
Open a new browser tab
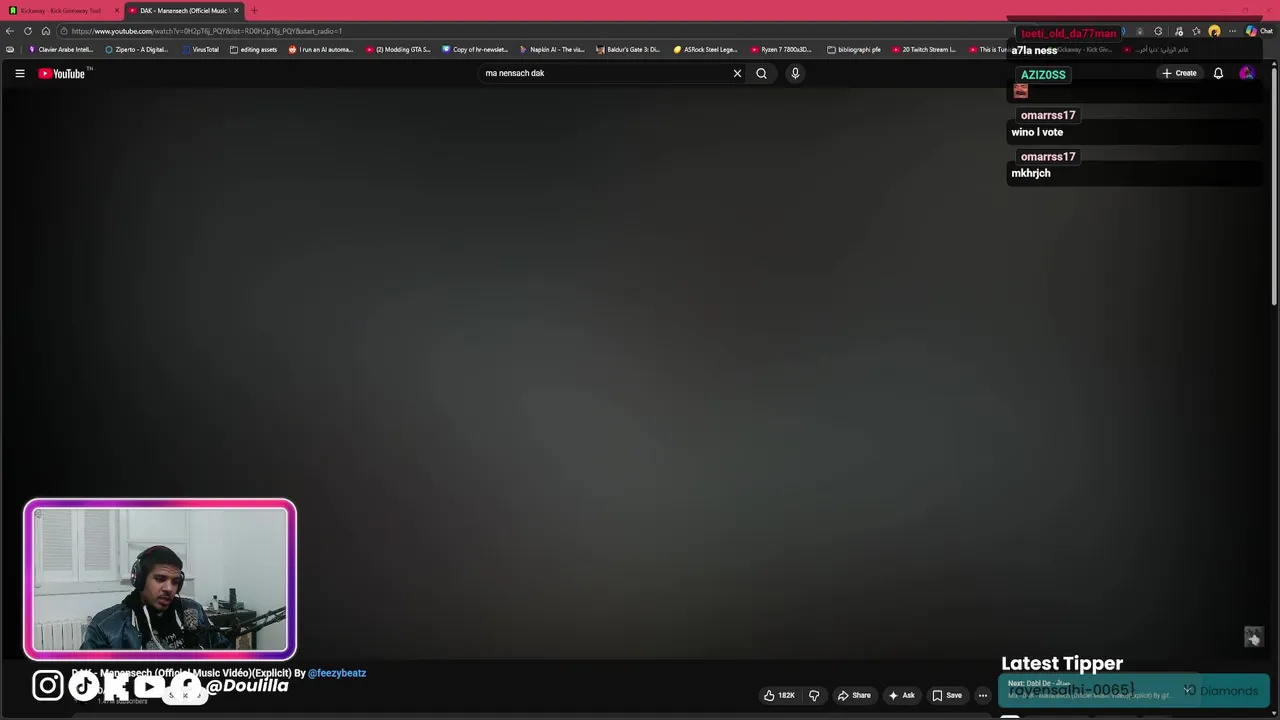coord(254,10)
